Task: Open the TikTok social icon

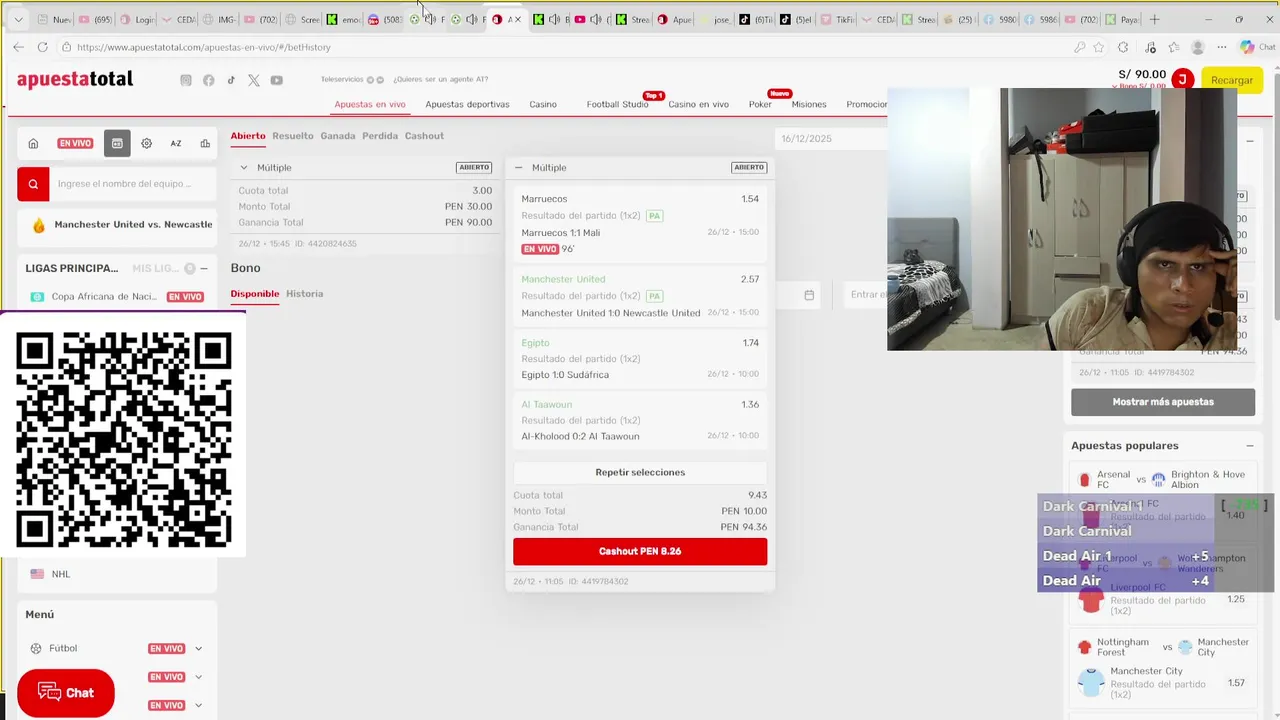Action: pos(231,80)
